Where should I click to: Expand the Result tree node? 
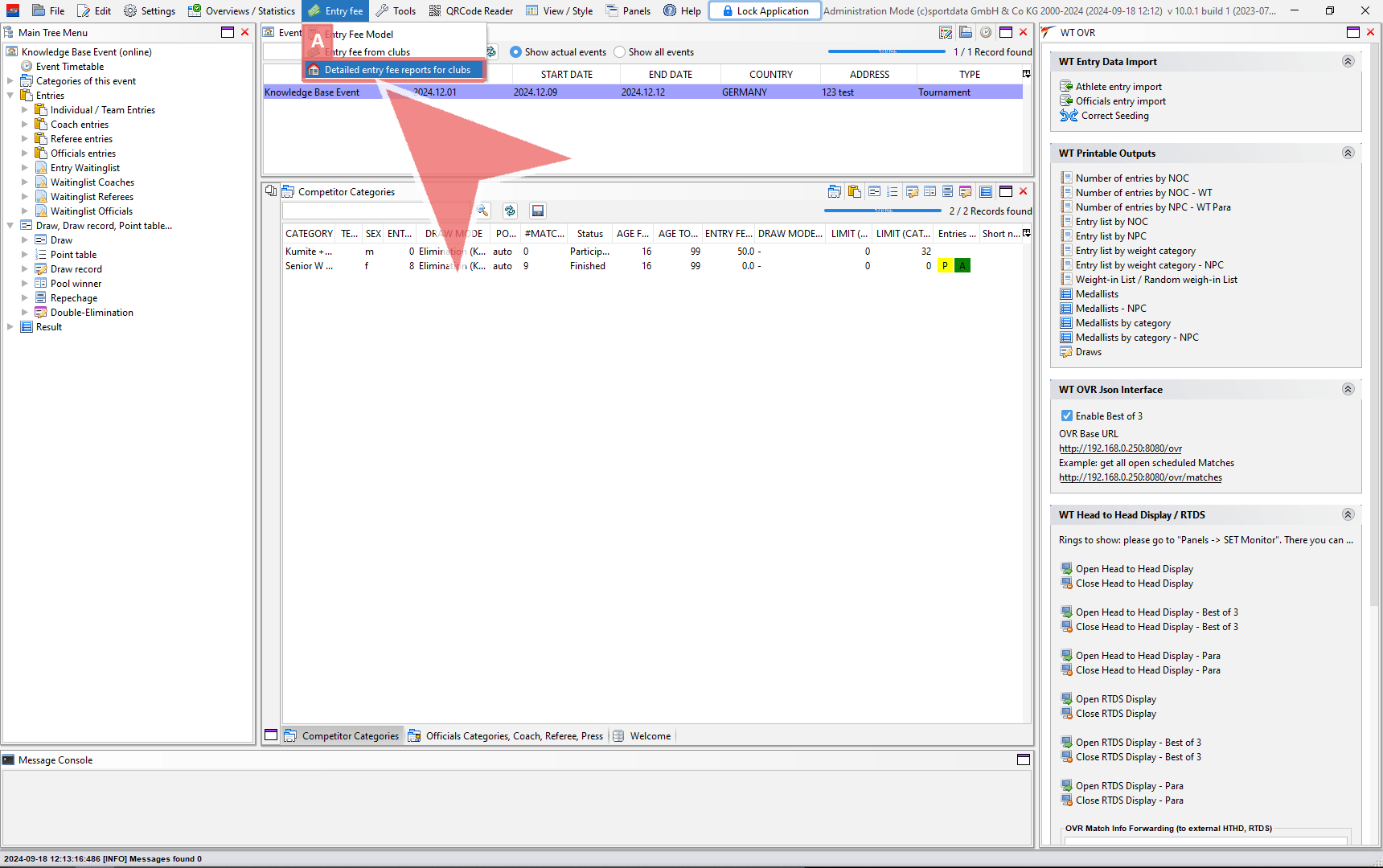point(10,327)
